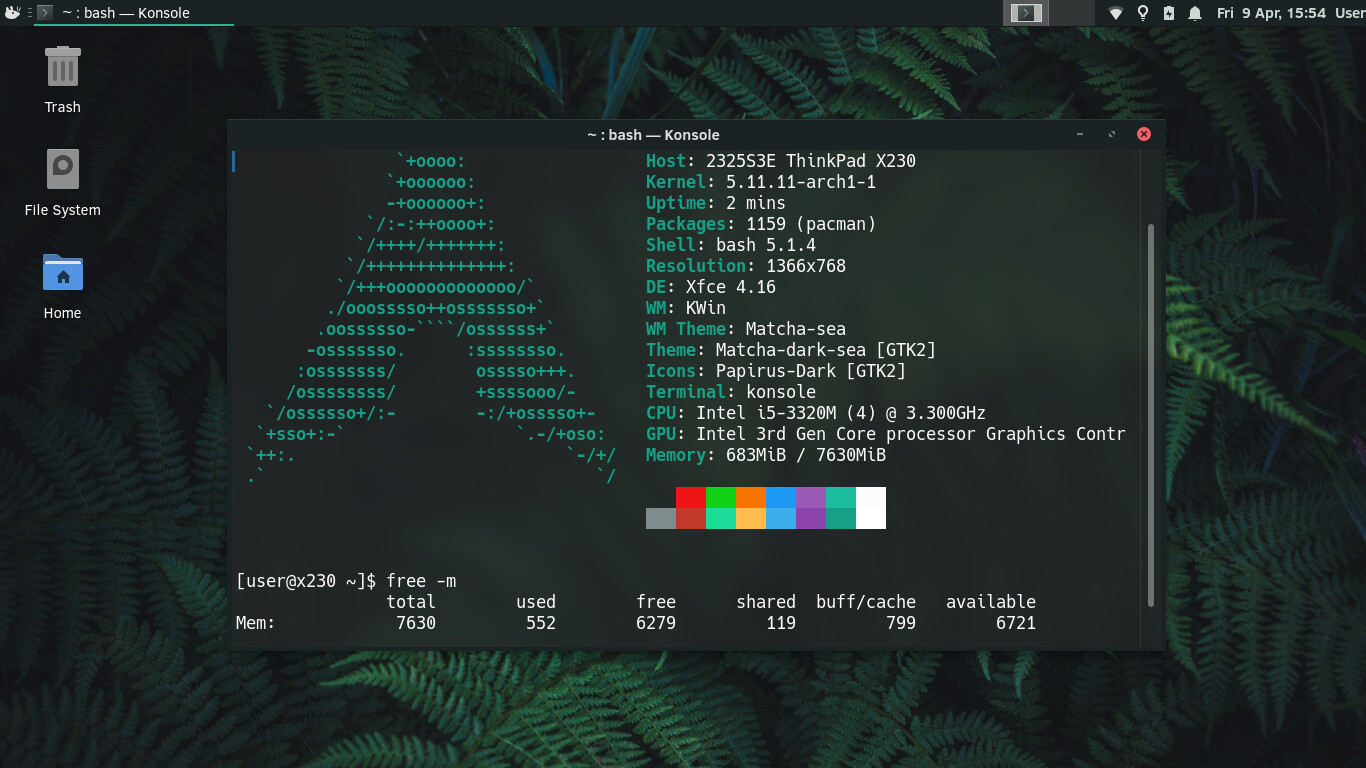Click the clock showing Fri 9 Apr, 15:54
This screenshot has width=1366, height=768.
pos(1271,13)
